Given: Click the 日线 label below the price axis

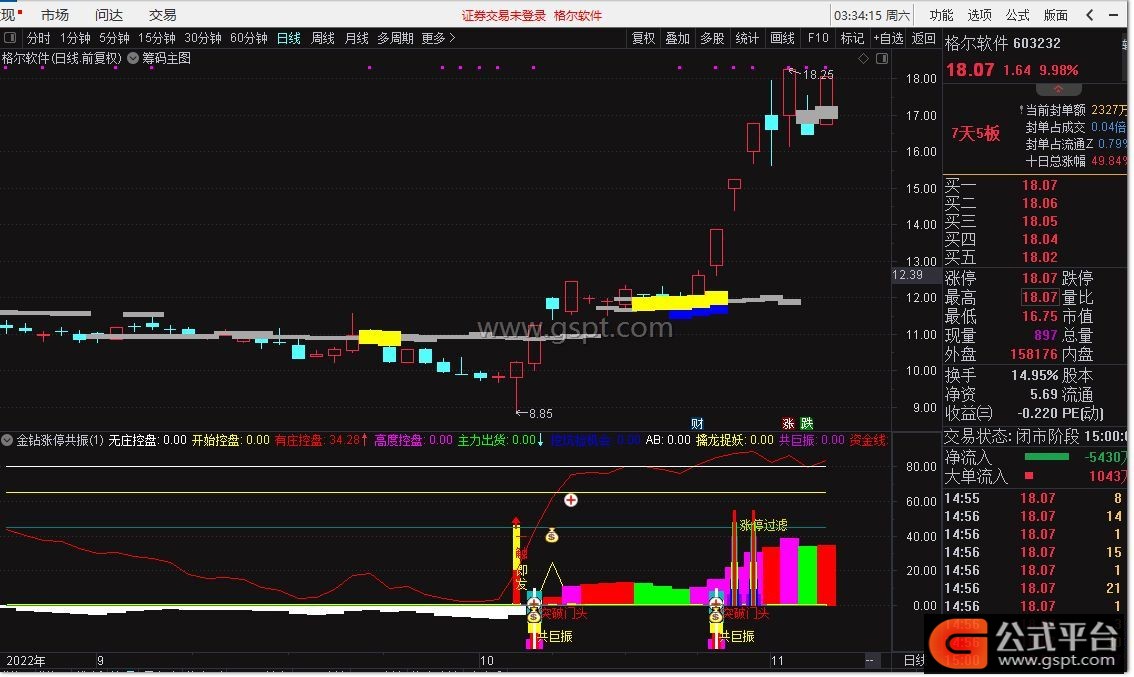Looking at the screenshot, I should pos(914,660).
